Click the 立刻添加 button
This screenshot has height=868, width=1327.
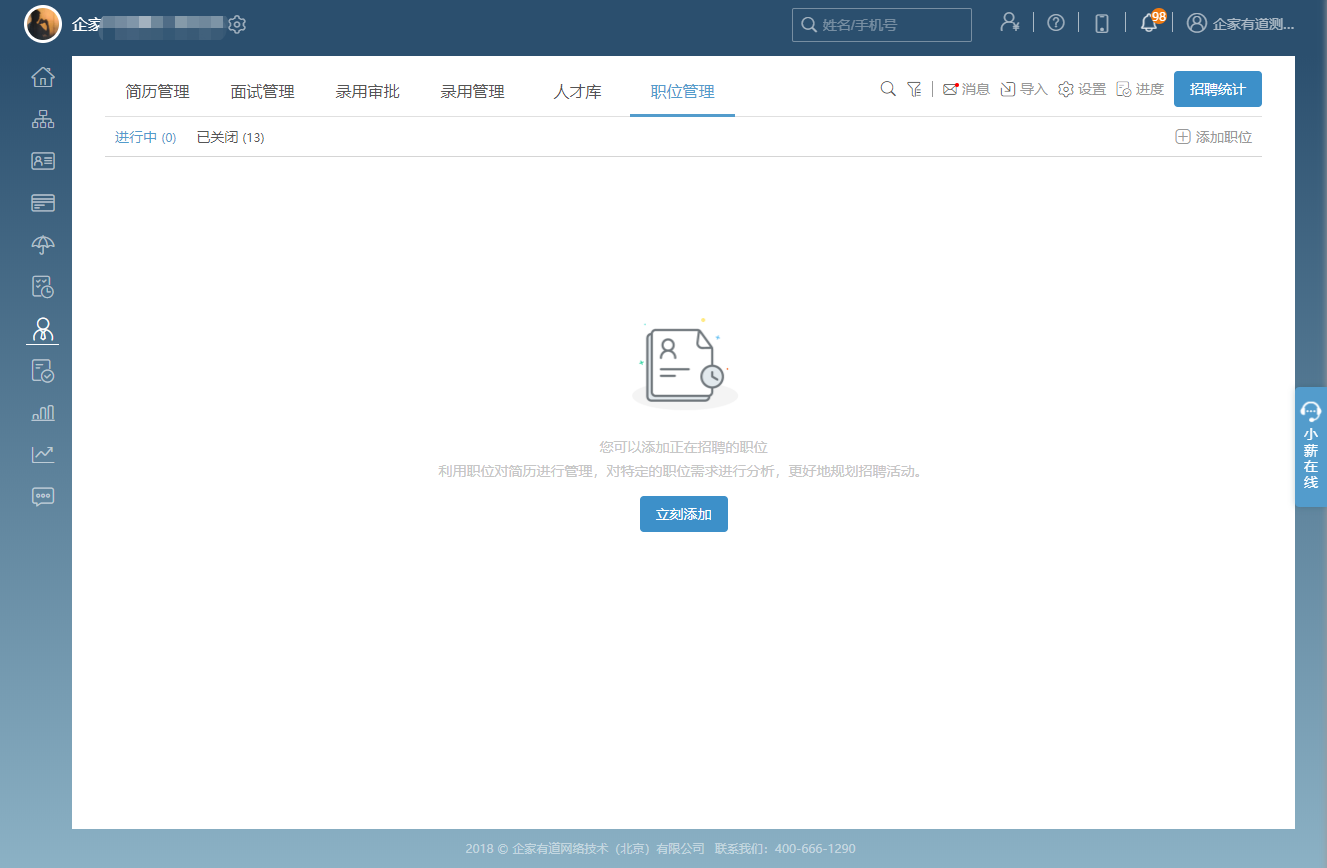pyautogui.click(x=684, y=514)
